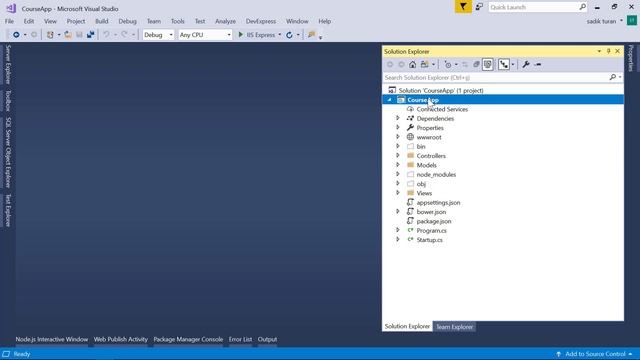Open the Analyze menu
Viewport: 640px width, 360px height.
tap(225, 21)
